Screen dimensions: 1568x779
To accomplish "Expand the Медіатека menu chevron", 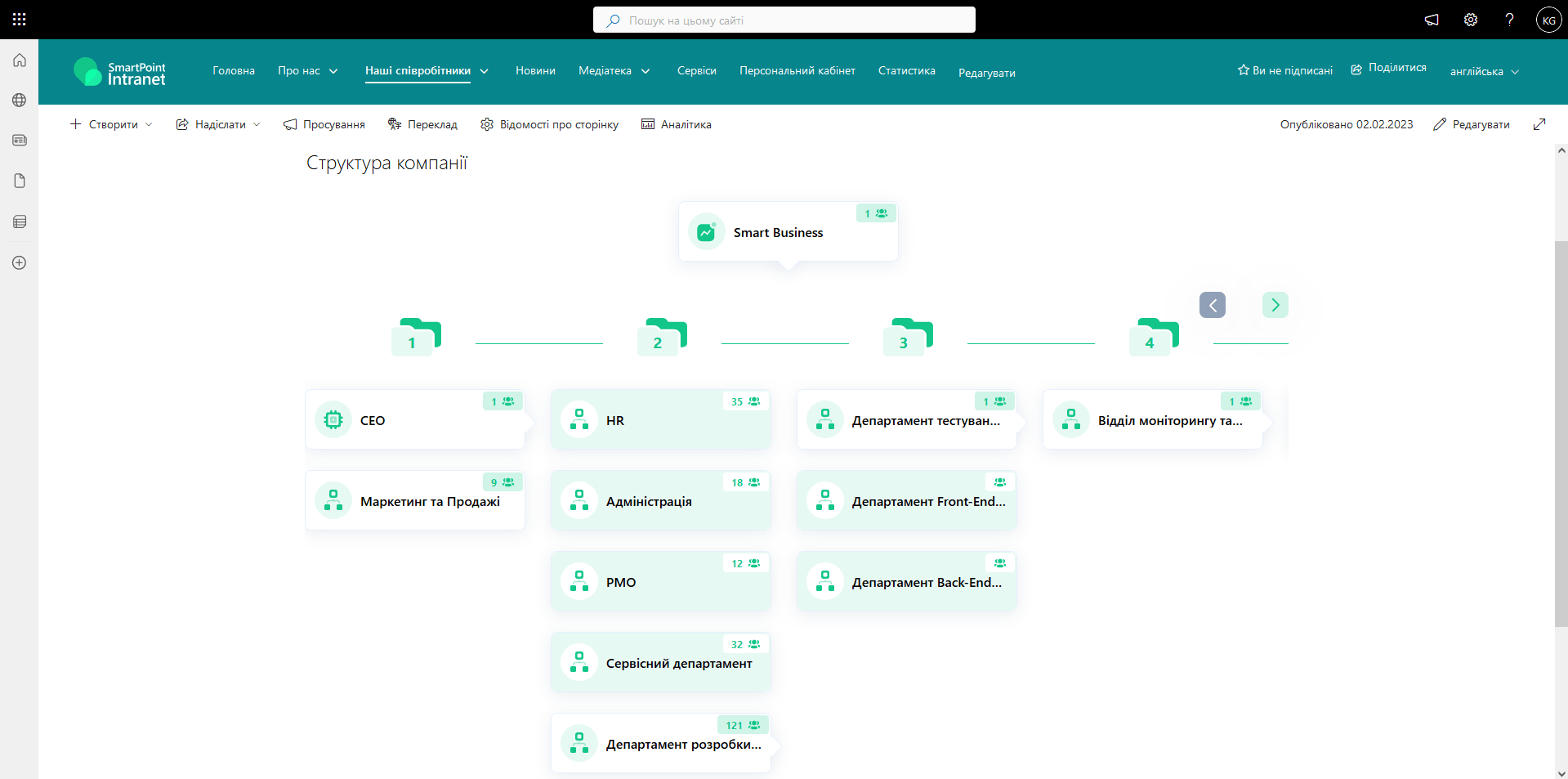I will click(646, 71).
